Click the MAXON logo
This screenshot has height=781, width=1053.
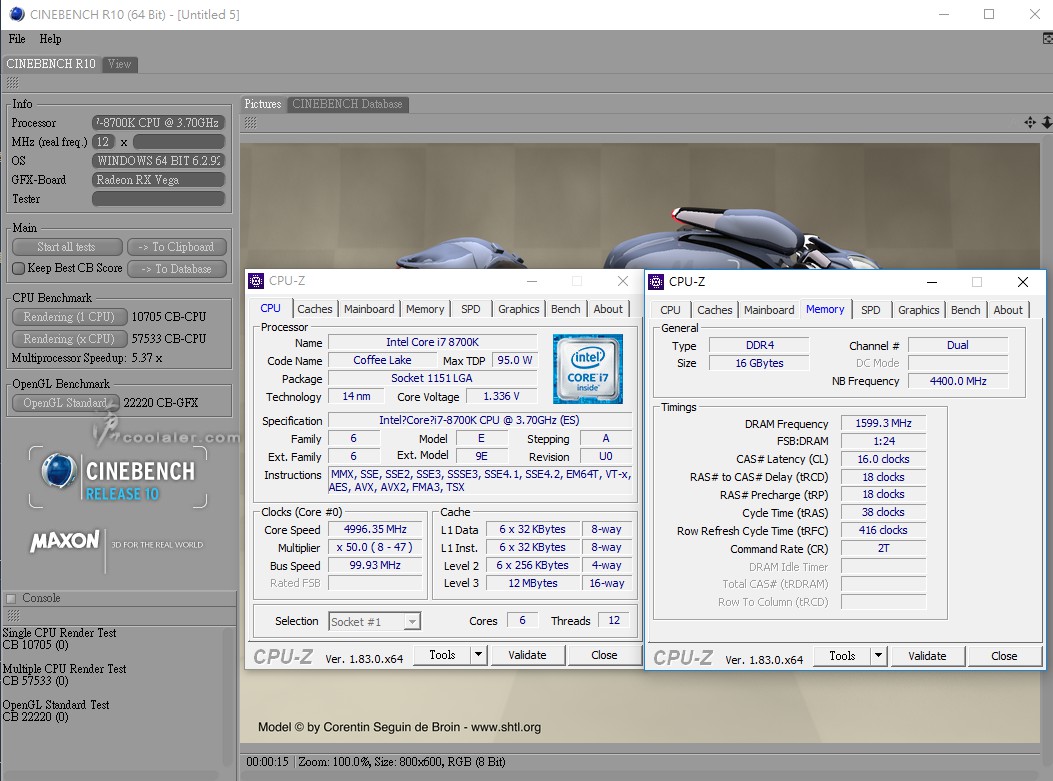coord(64,541)
